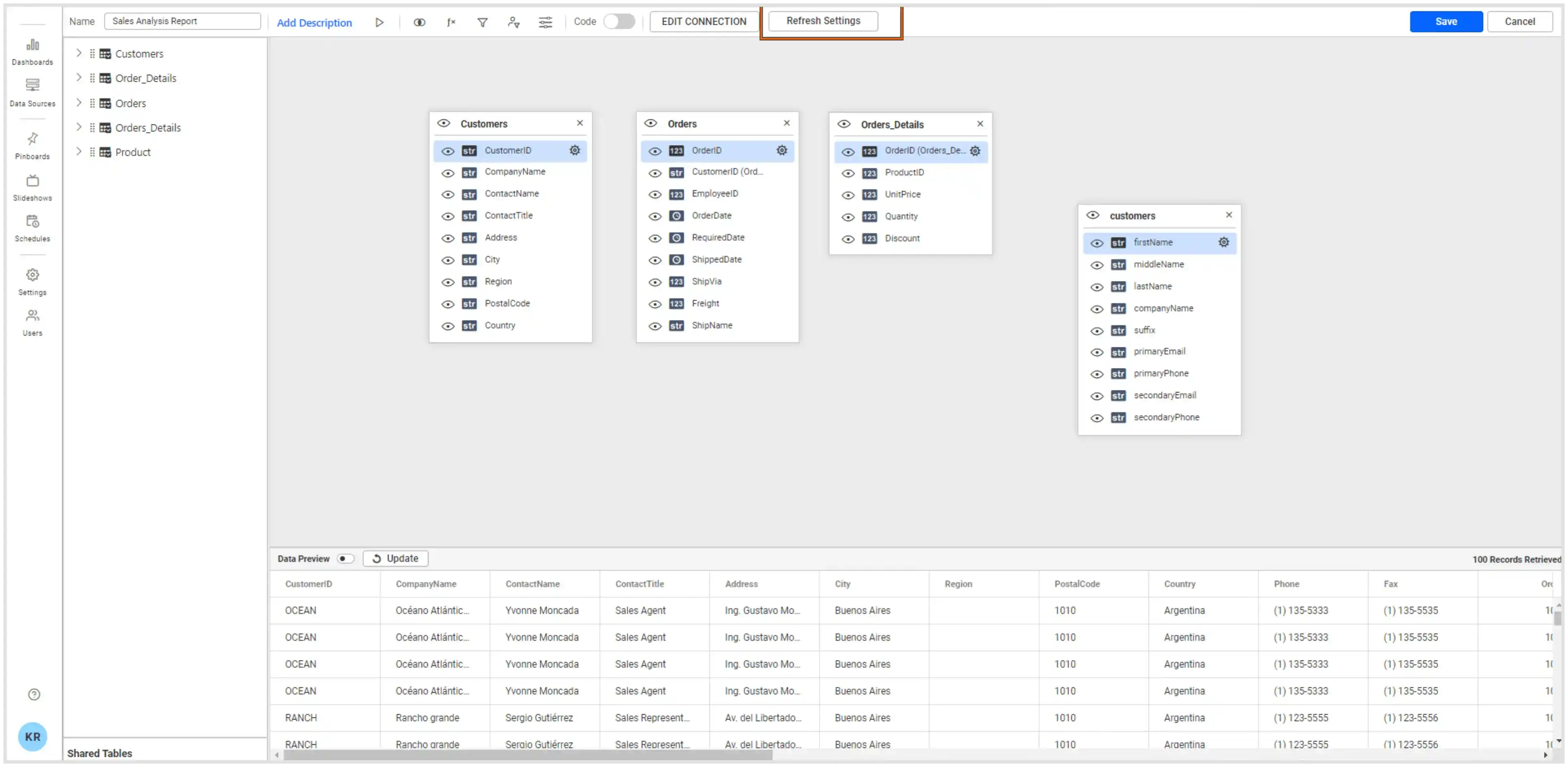Toggle the Code view switch
Viewport: 1568px width, 767px height.
(x=619, y=21)
